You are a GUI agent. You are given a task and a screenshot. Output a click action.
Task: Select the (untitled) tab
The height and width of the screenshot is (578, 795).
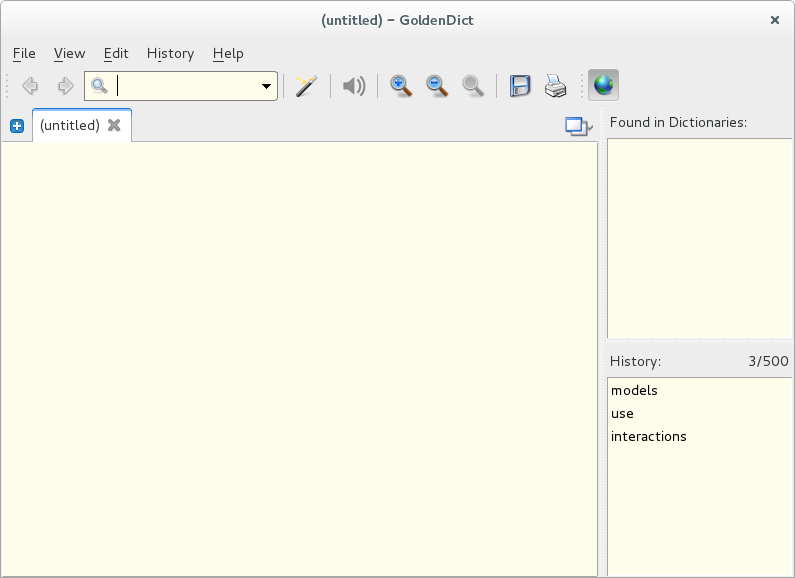point(82,125)
